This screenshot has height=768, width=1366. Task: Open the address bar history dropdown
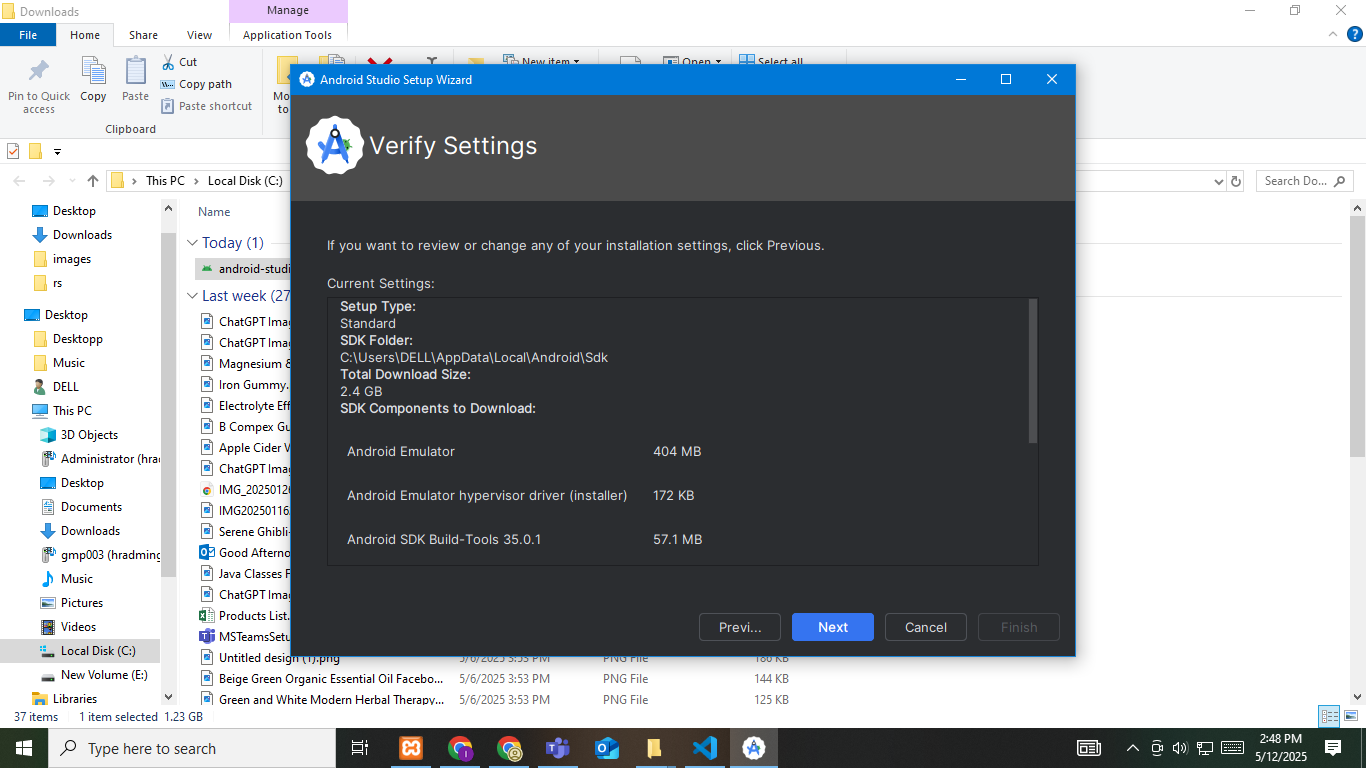click(1218, 182)
